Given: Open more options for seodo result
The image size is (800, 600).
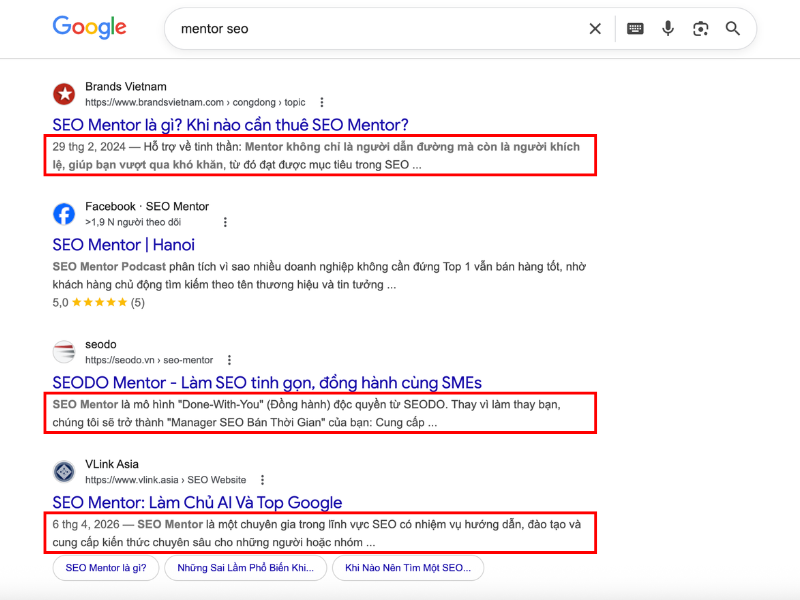Looking at the screenshot, I should (x=229, y=360).
